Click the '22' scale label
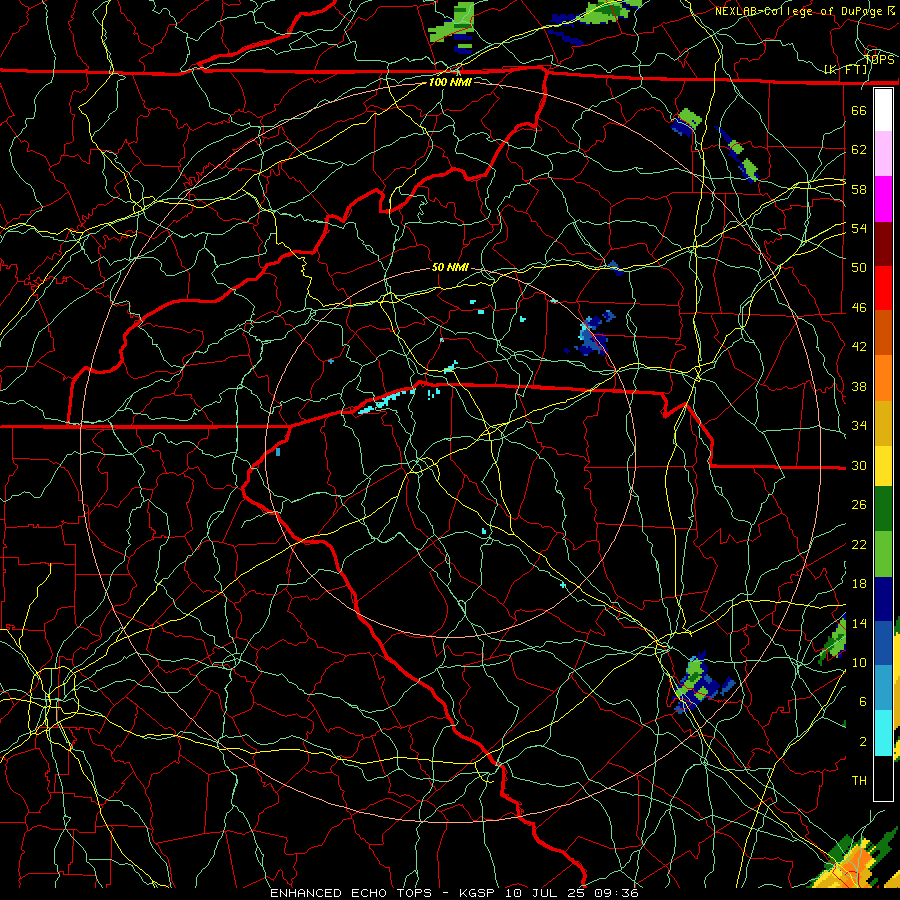Screen dimensions: 900x900 coord(859,544)
